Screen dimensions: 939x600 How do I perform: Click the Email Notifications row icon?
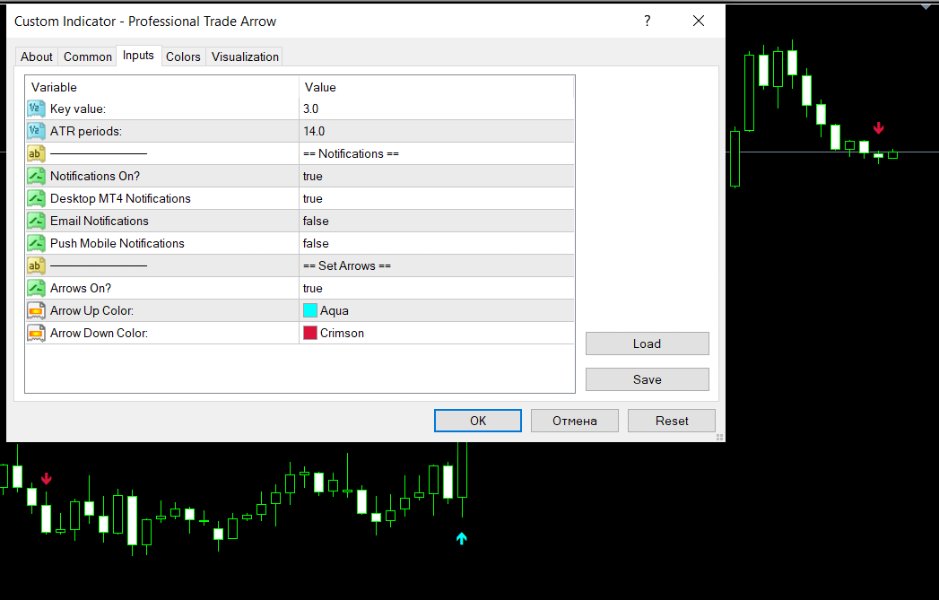36,220
